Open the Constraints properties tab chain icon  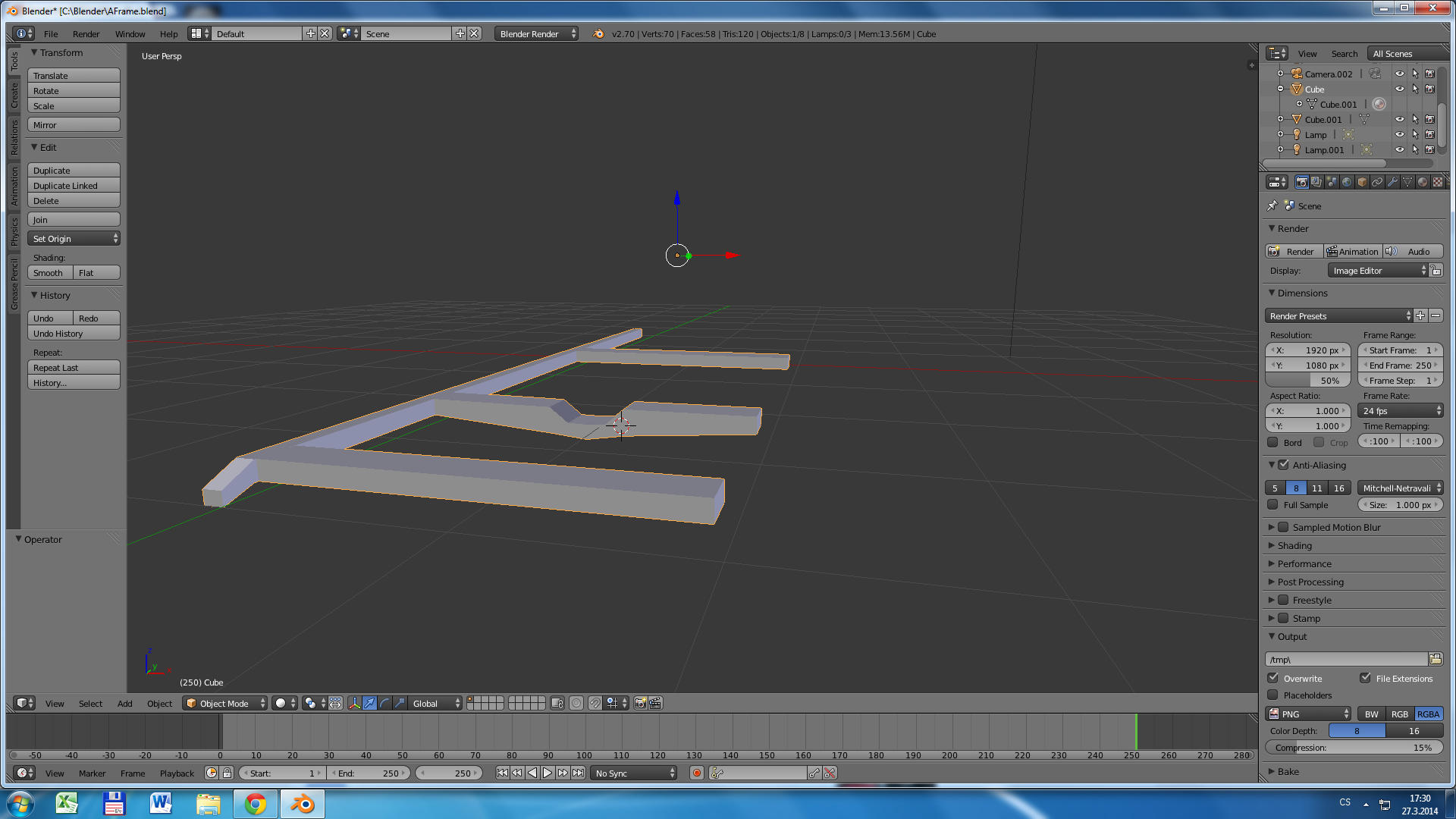pos(1377,182)
